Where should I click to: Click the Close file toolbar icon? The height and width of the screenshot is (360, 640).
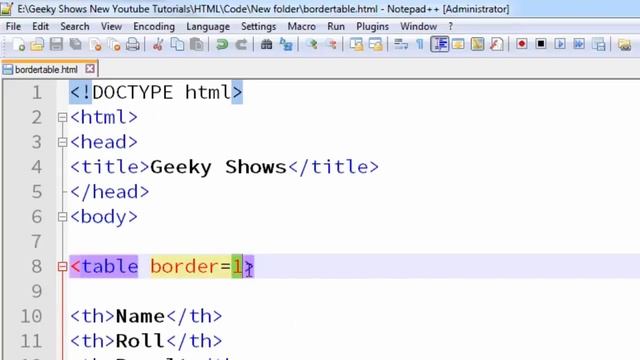(x=95, y=44)
